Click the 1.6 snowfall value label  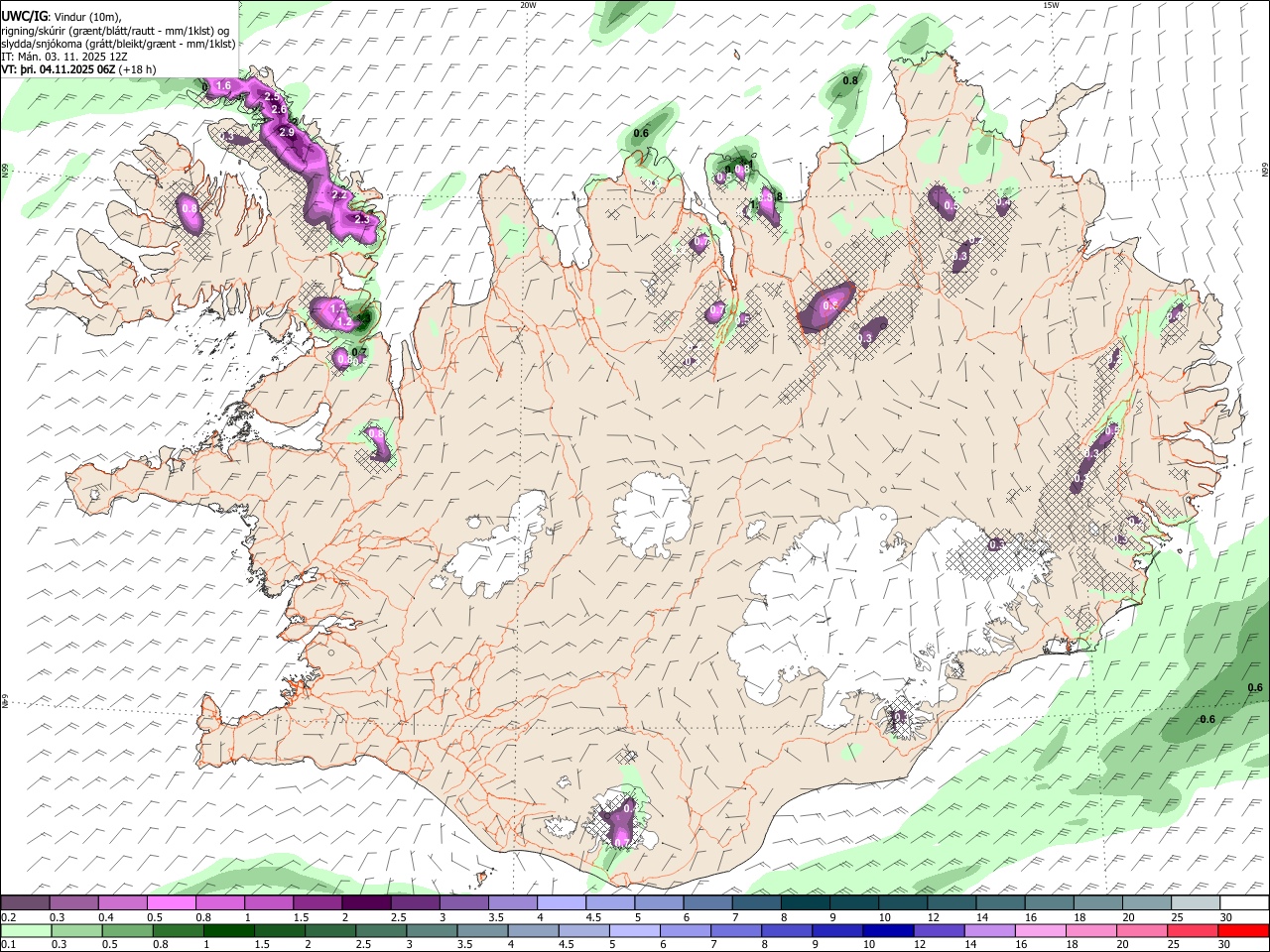[223, 86]
